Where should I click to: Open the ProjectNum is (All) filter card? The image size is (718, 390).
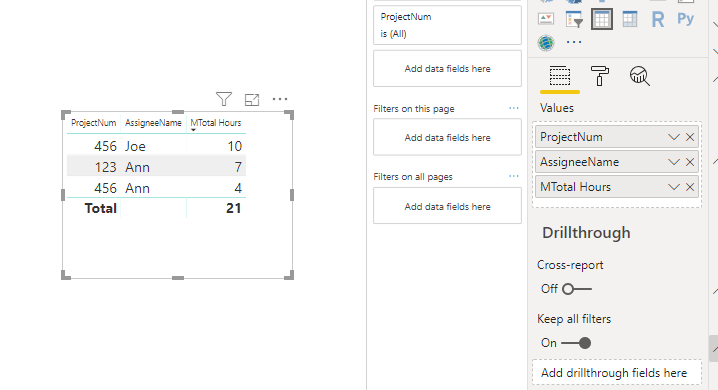(x=447, y=25)
